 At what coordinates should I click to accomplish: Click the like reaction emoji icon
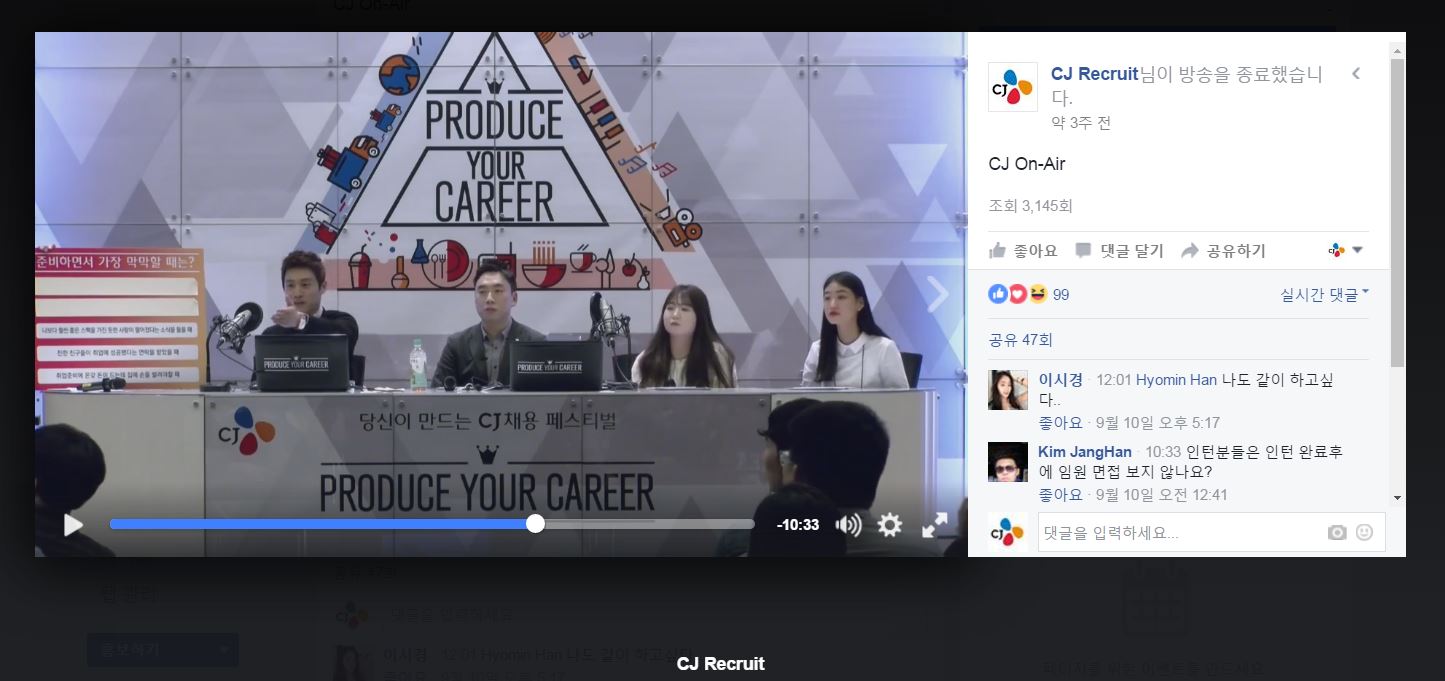click(998, 294)
